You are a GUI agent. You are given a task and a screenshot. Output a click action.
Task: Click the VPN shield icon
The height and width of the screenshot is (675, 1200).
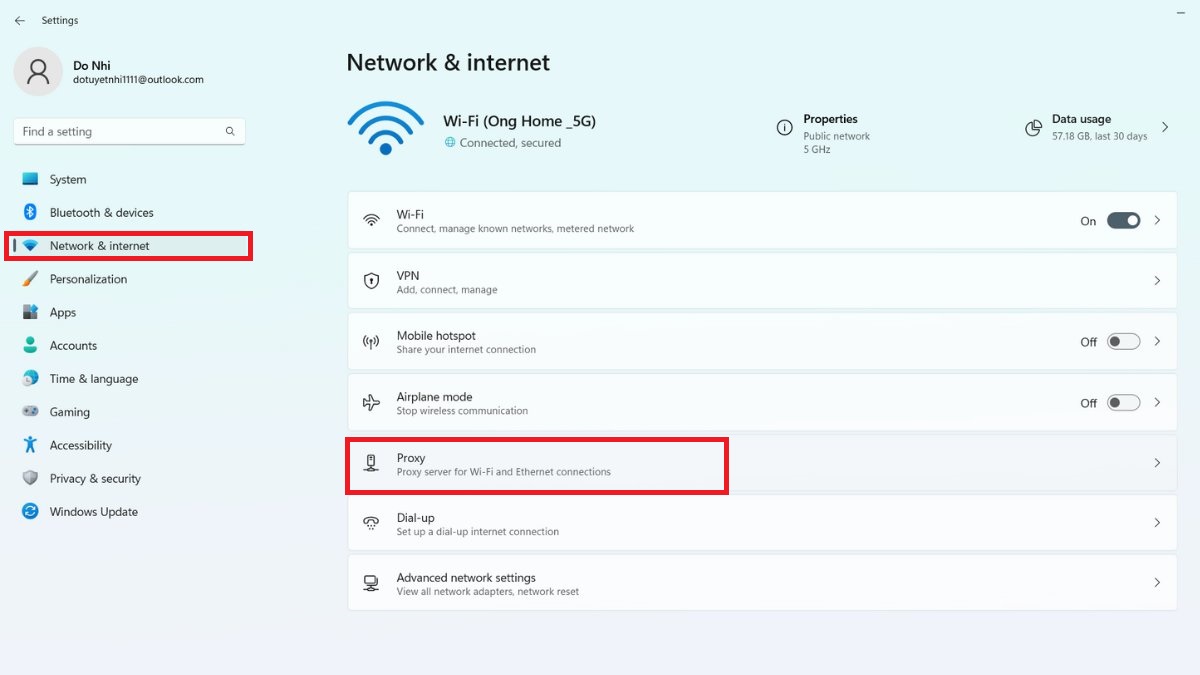point(371,281)
